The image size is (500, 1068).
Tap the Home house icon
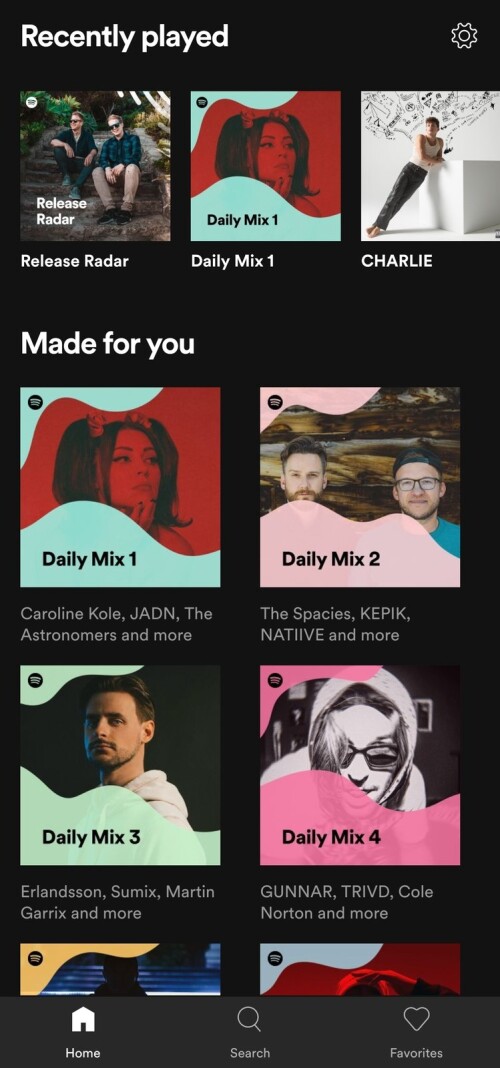pos(83,1020)
